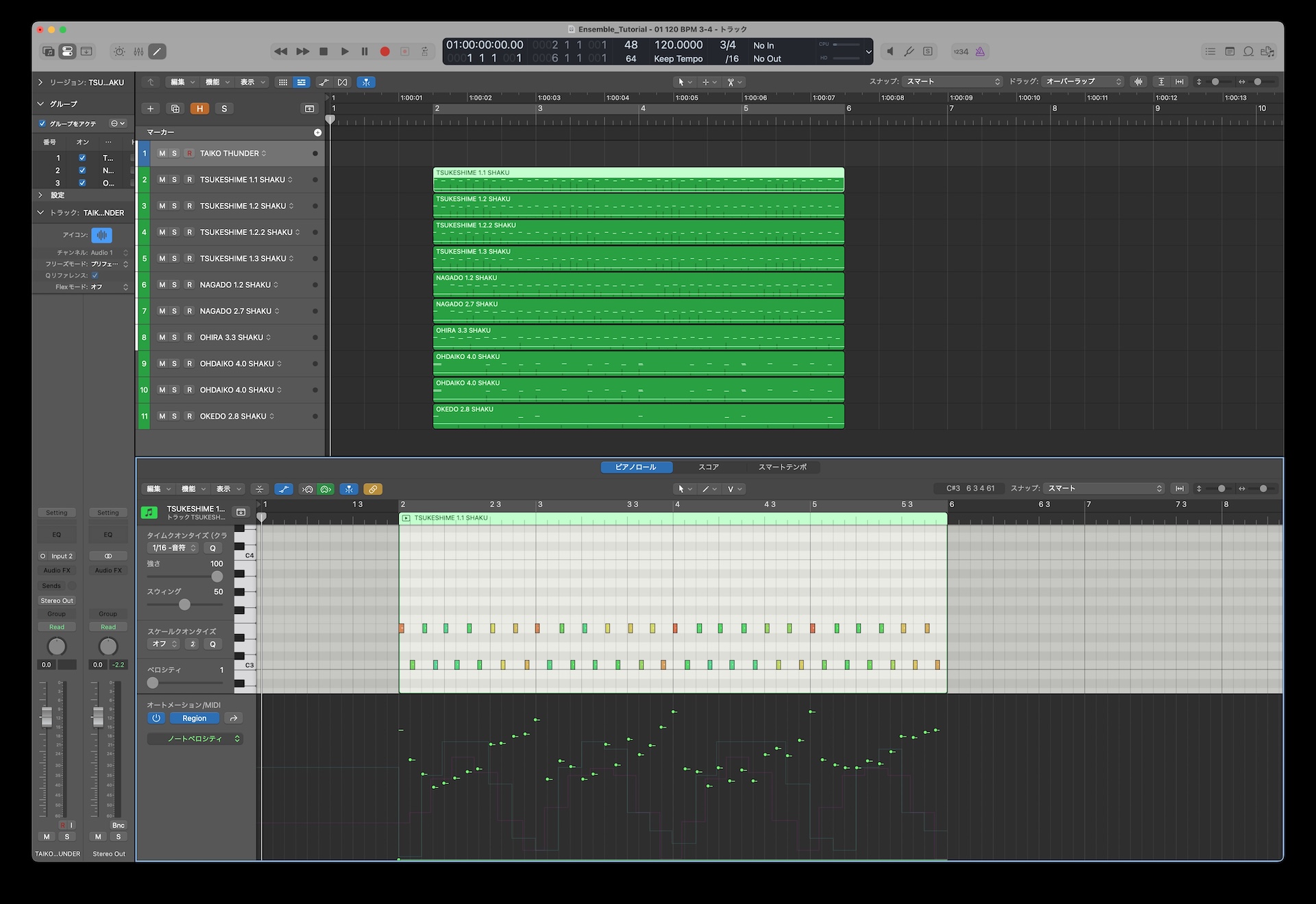This screenshot has height=904, width=1316.
Task: Add a new track with the plus button
Action: pyautogui.click(x=151, y=108)
